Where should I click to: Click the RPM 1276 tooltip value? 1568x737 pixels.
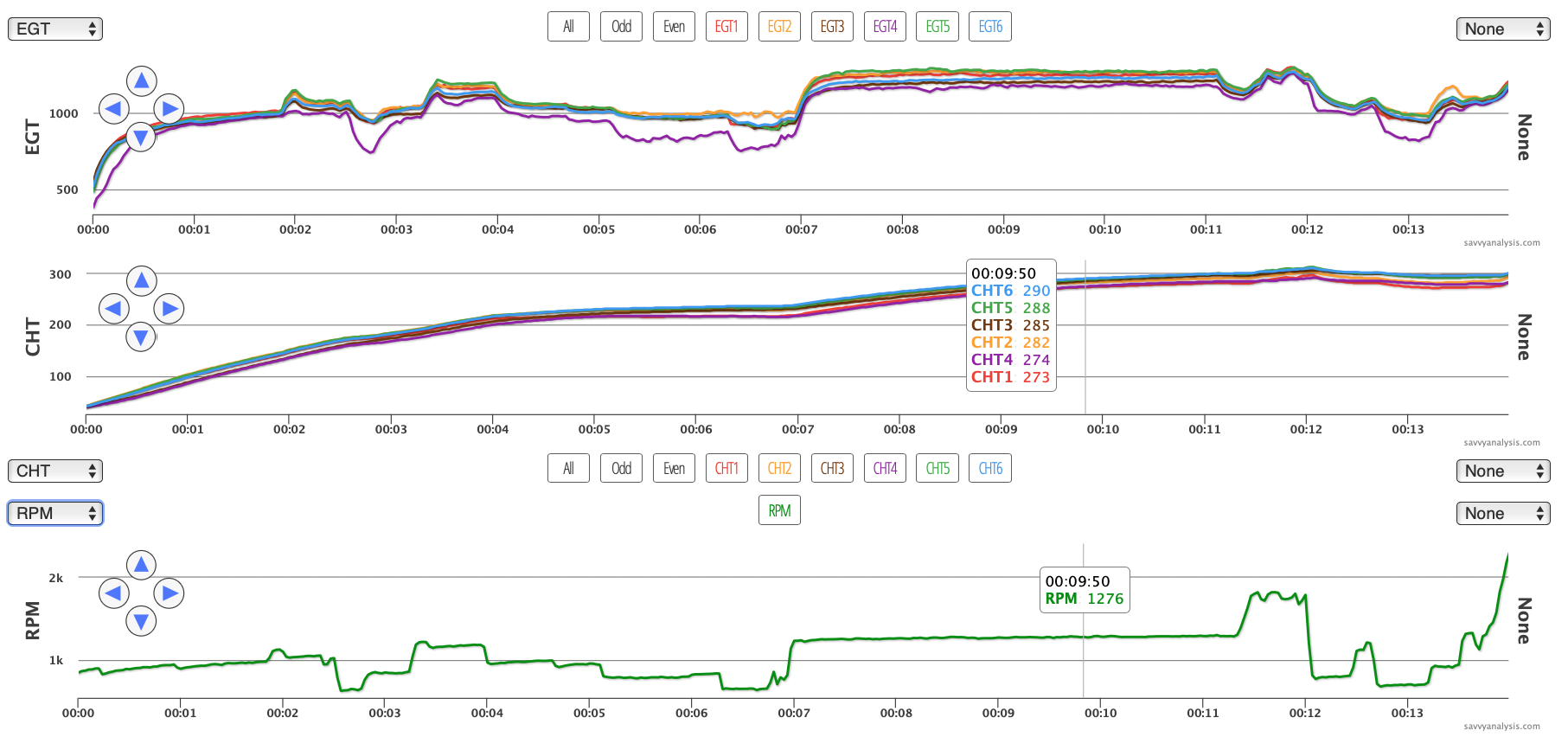(1105, 599)
